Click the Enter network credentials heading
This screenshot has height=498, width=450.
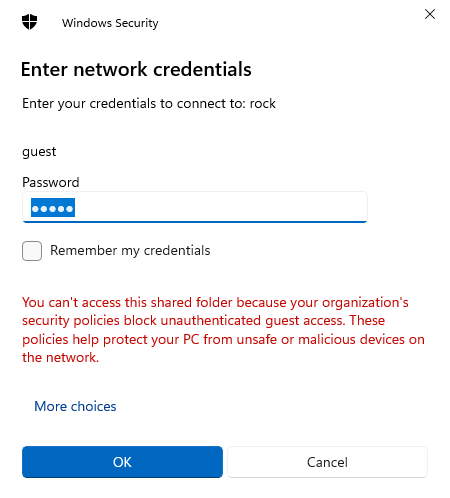point(136,70)
